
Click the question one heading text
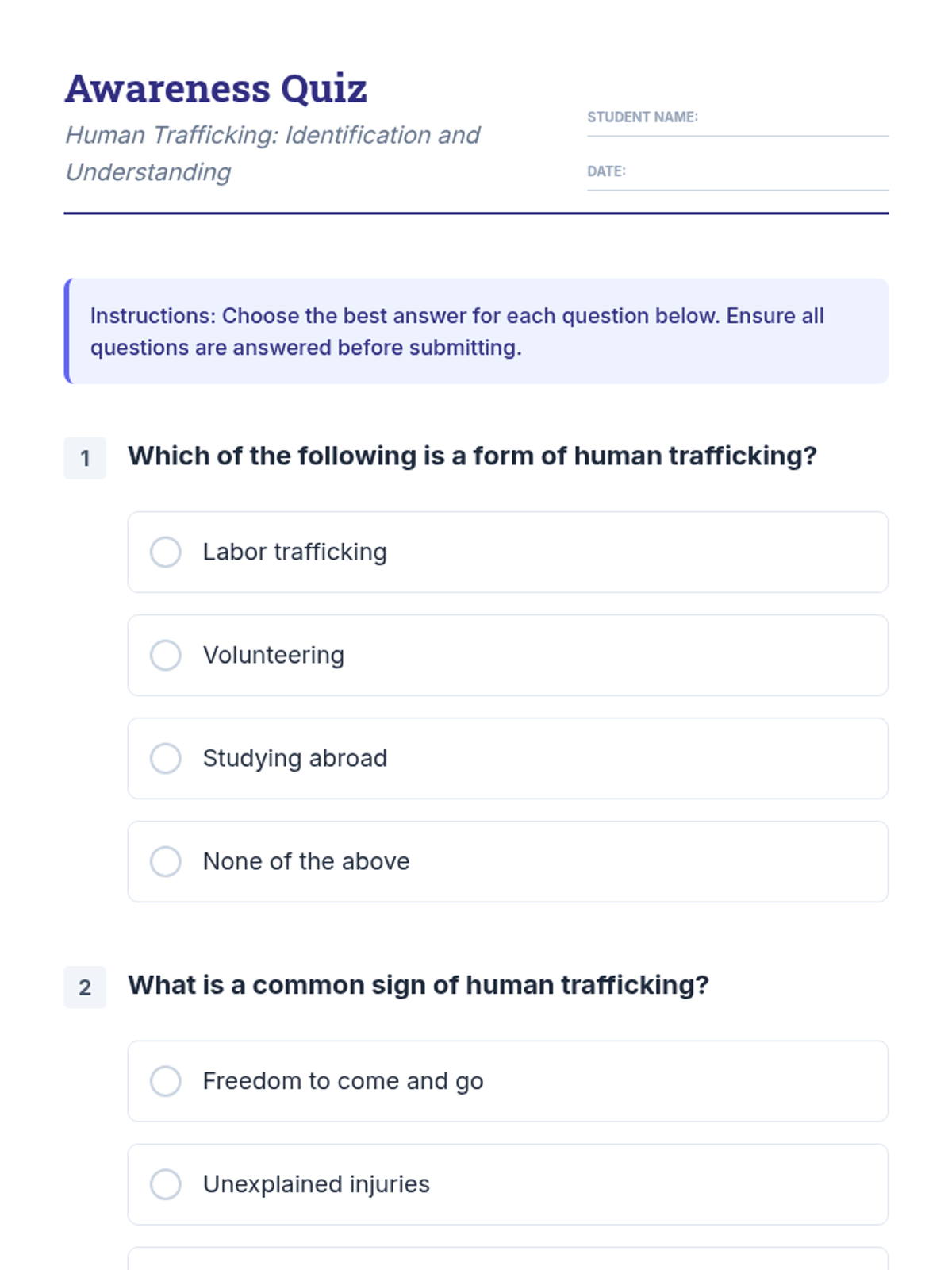tap(472, 456)
